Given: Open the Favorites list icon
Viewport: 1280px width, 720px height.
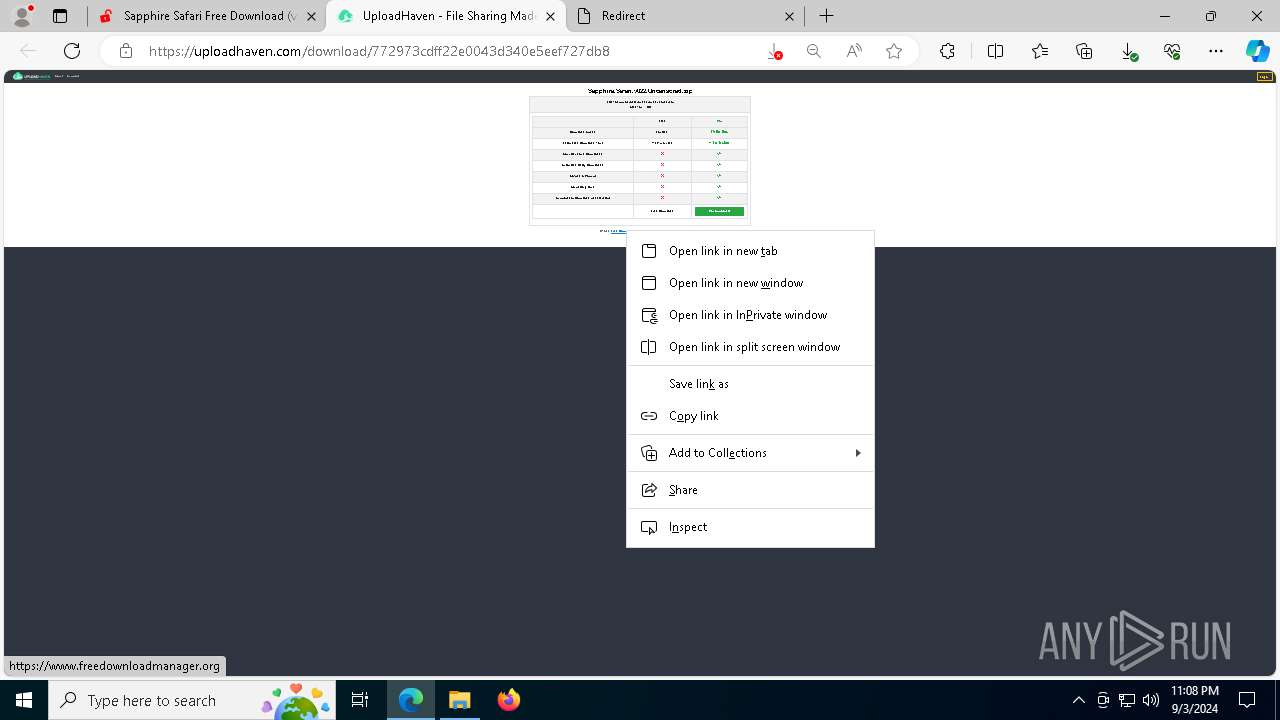Looking at the screenshot, I should pos(1040,51).
